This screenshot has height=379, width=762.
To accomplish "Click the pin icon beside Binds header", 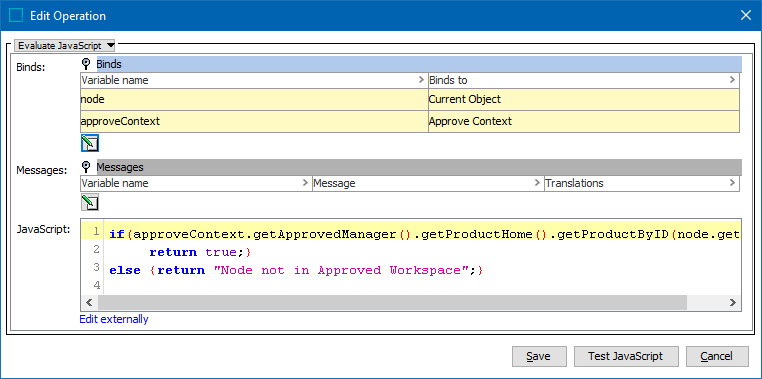I will [x=87, y=64].
